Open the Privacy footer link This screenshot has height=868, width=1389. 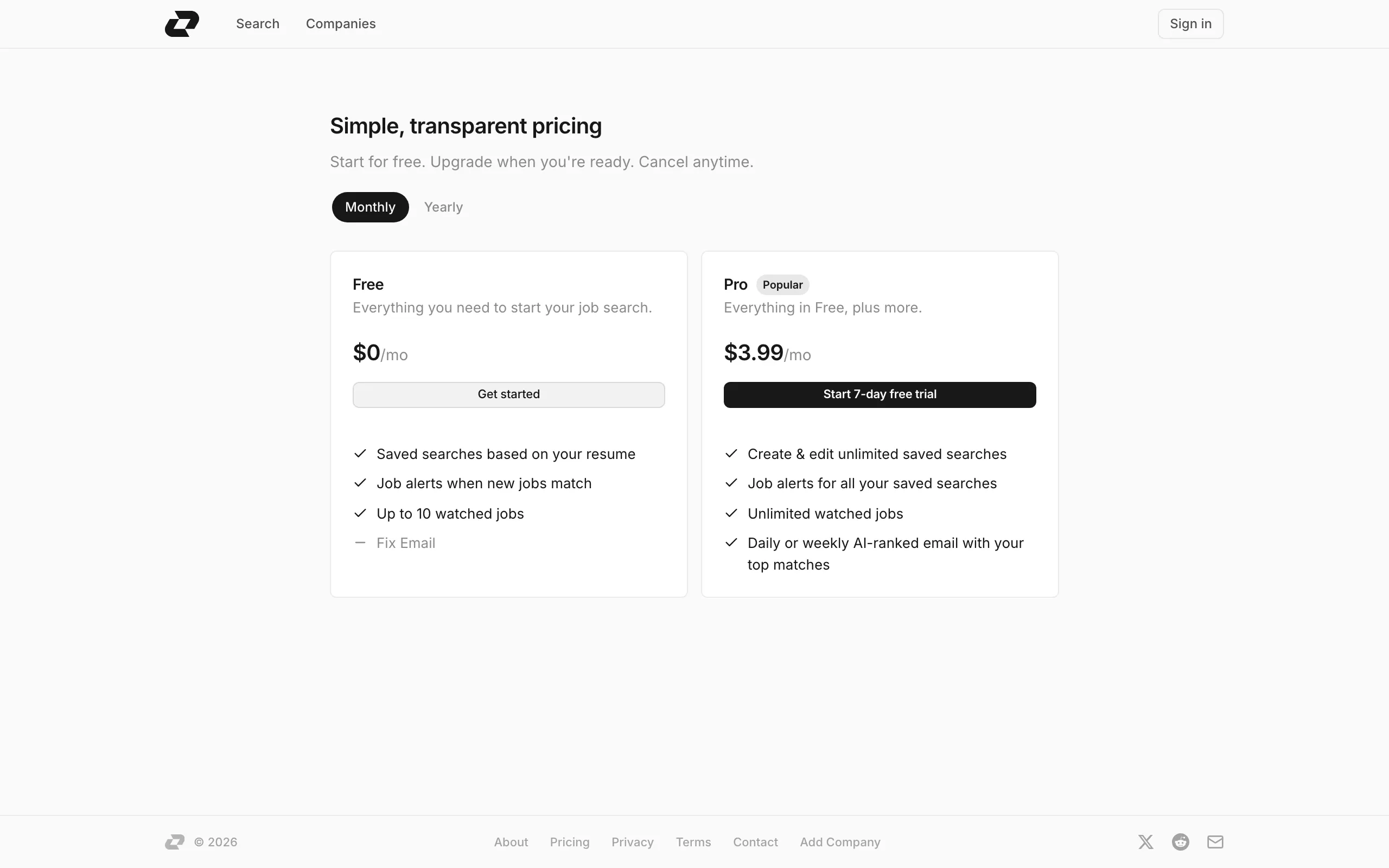click(x=633, y=841)
